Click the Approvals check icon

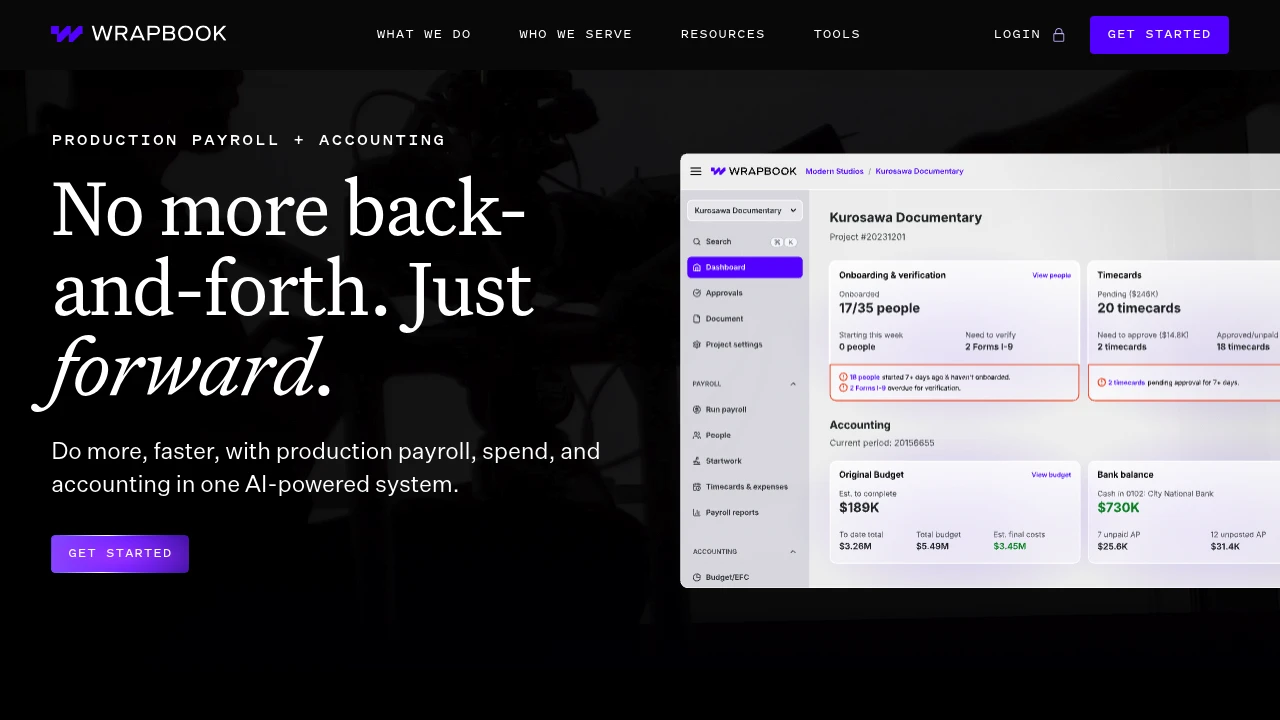tap(697, 293)
